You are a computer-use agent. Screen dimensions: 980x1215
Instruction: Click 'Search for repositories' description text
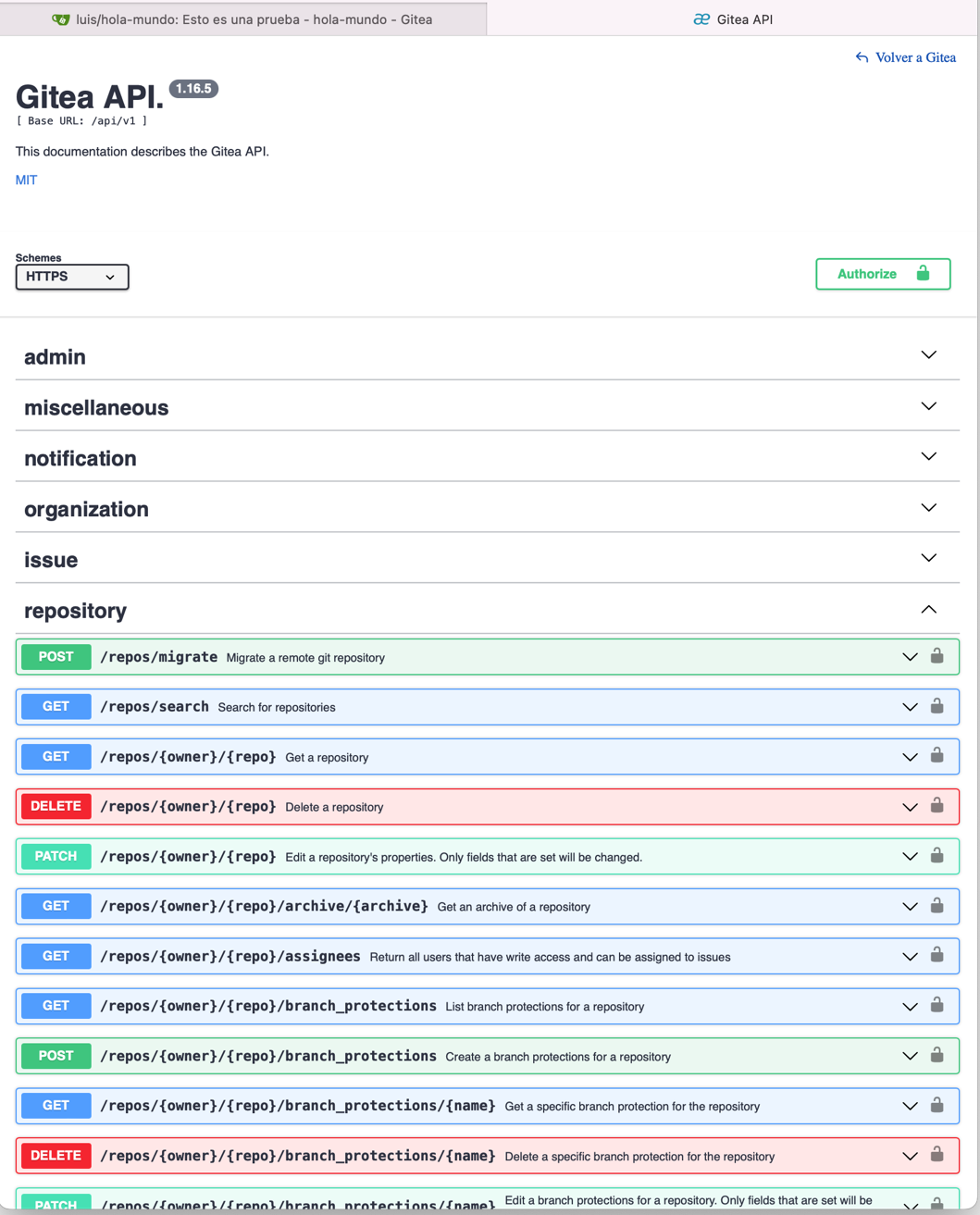[277, 708]
